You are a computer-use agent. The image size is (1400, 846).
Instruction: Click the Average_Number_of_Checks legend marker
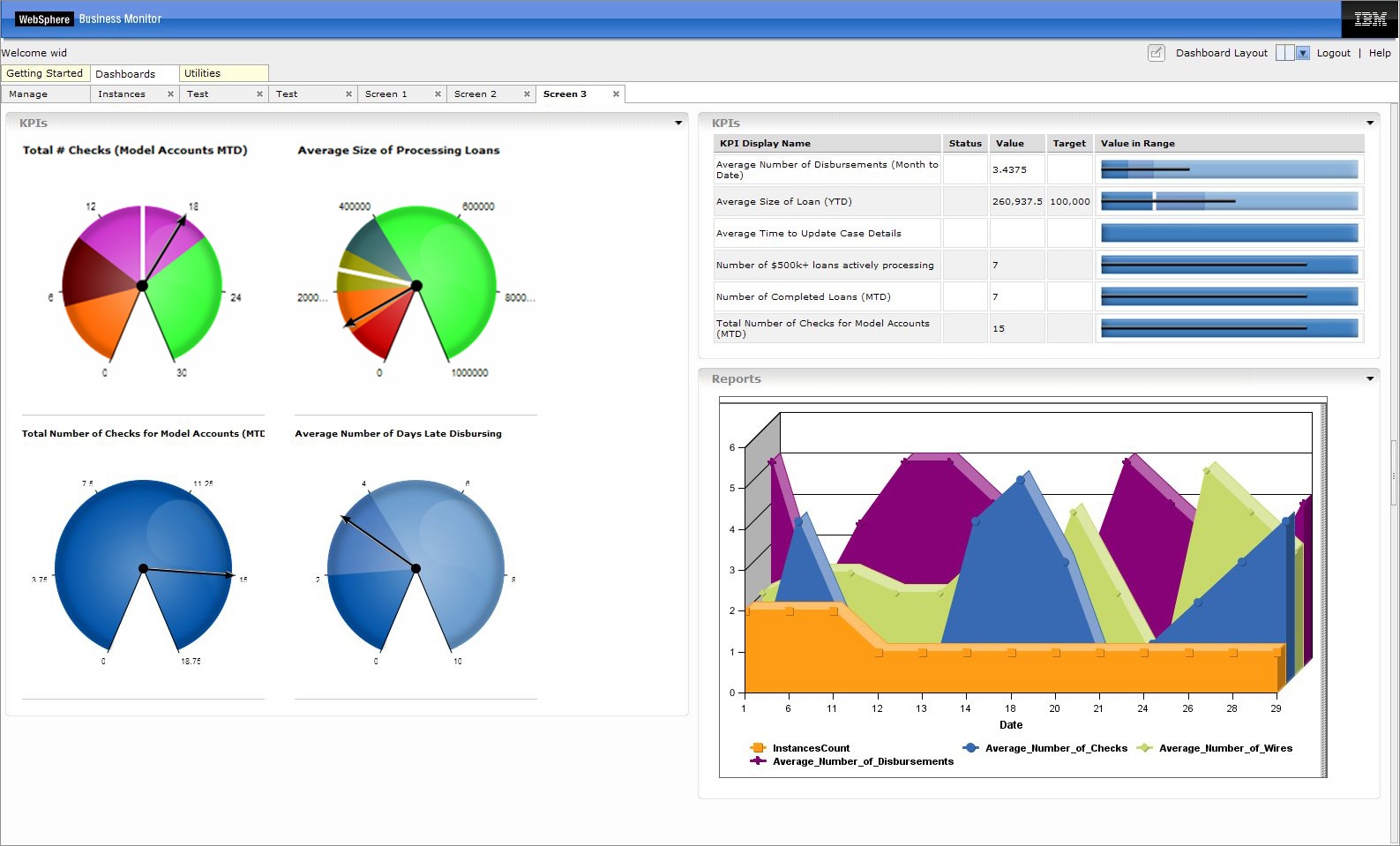[x=970, y=748]
